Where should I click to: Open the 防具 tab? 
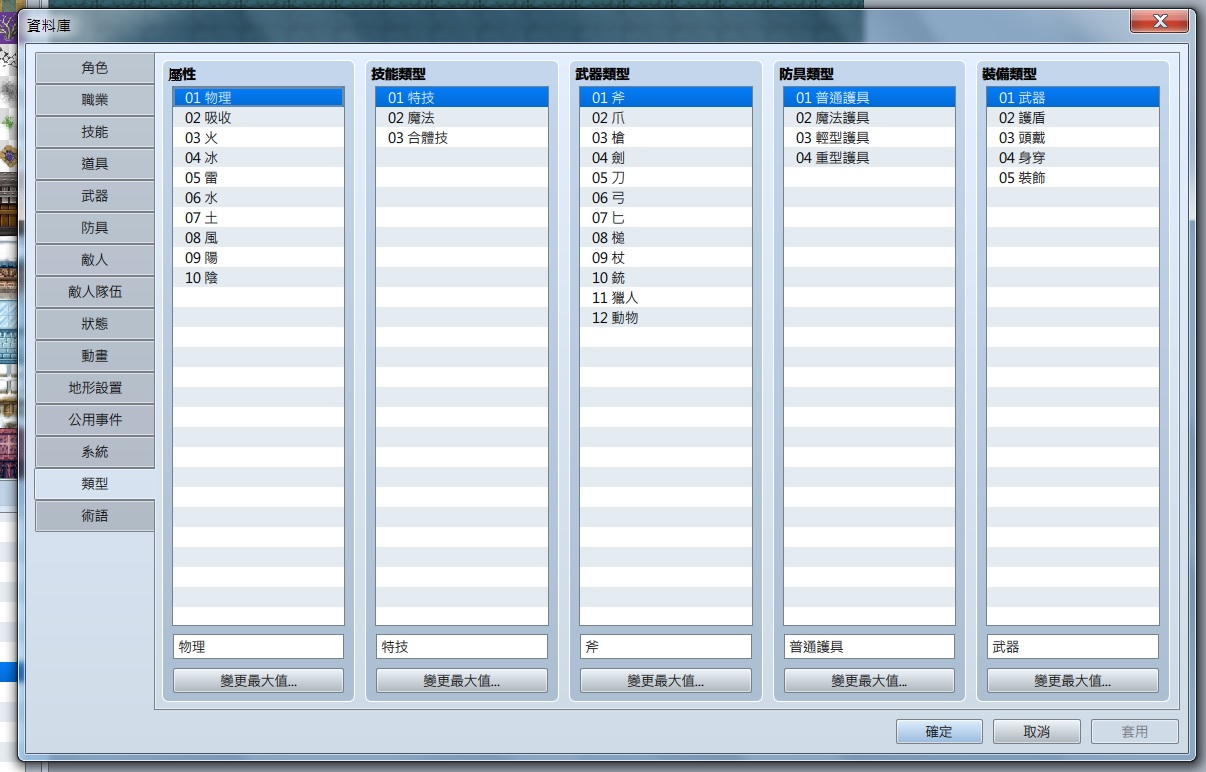(95, 228)
